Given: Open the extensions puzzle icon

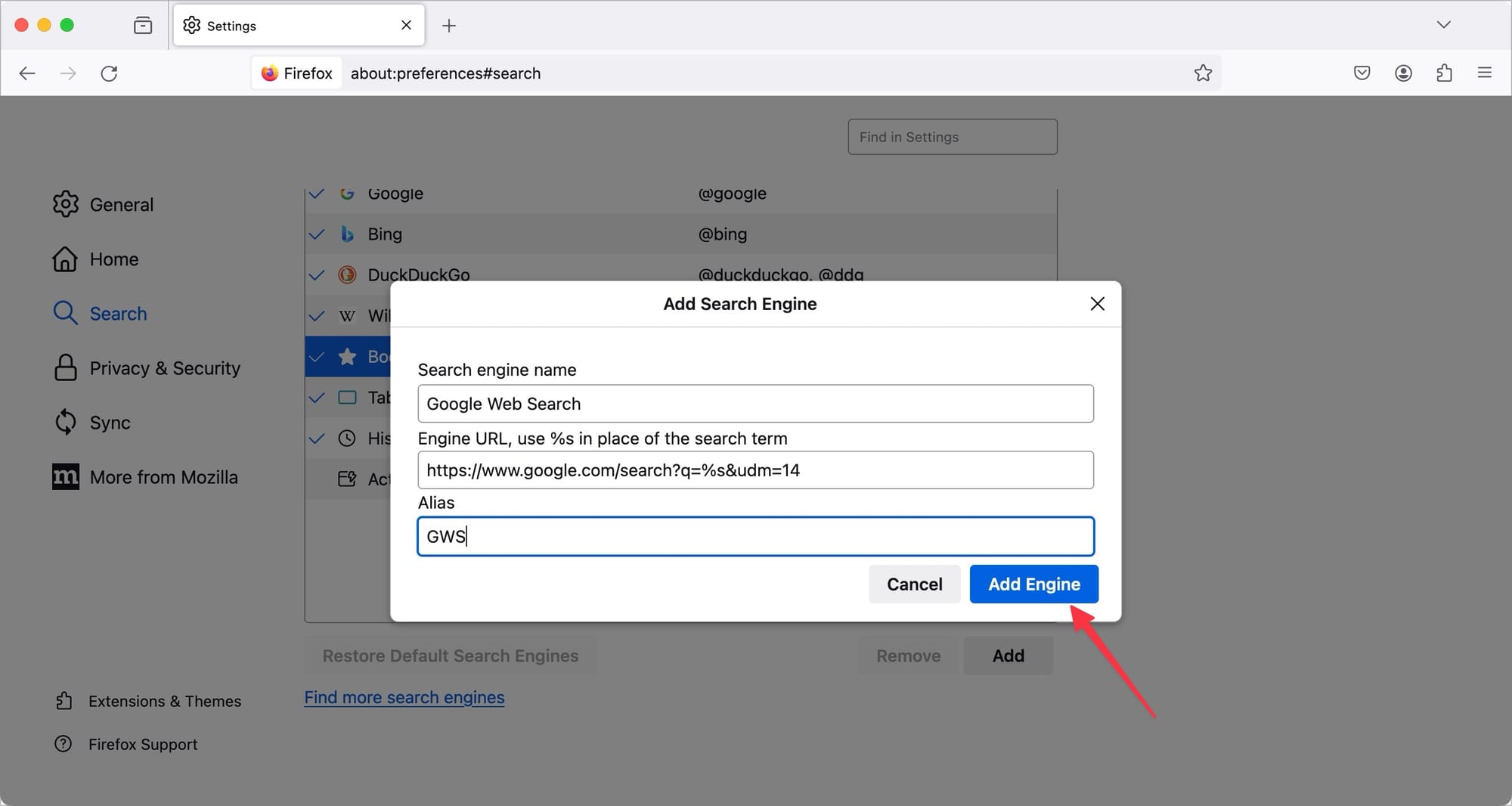Looking at the screenshot, I should (x=1444, y=73).
